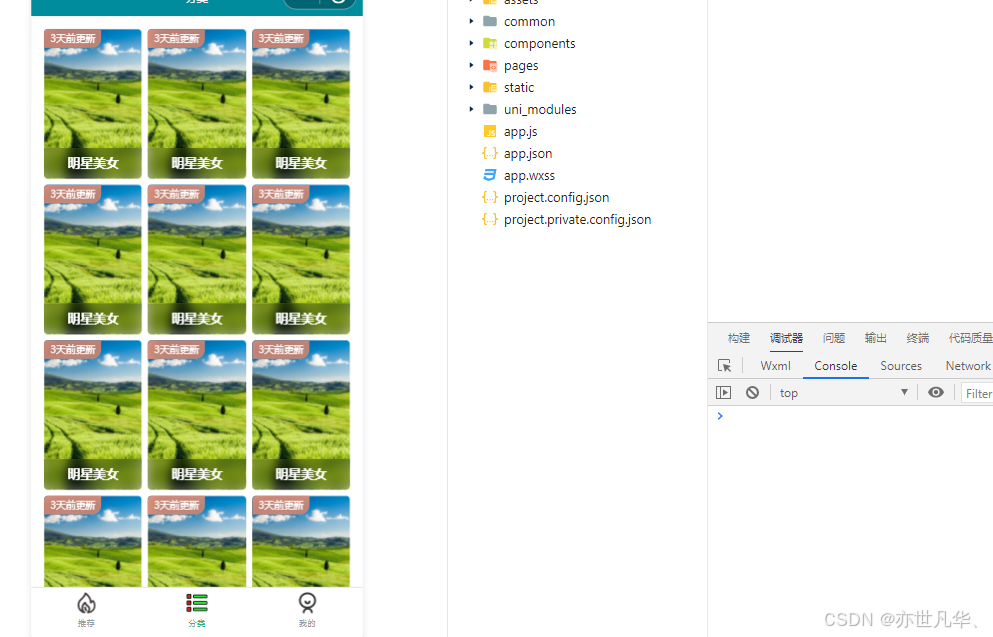Open the top context dropdown

tap(844, 393)
